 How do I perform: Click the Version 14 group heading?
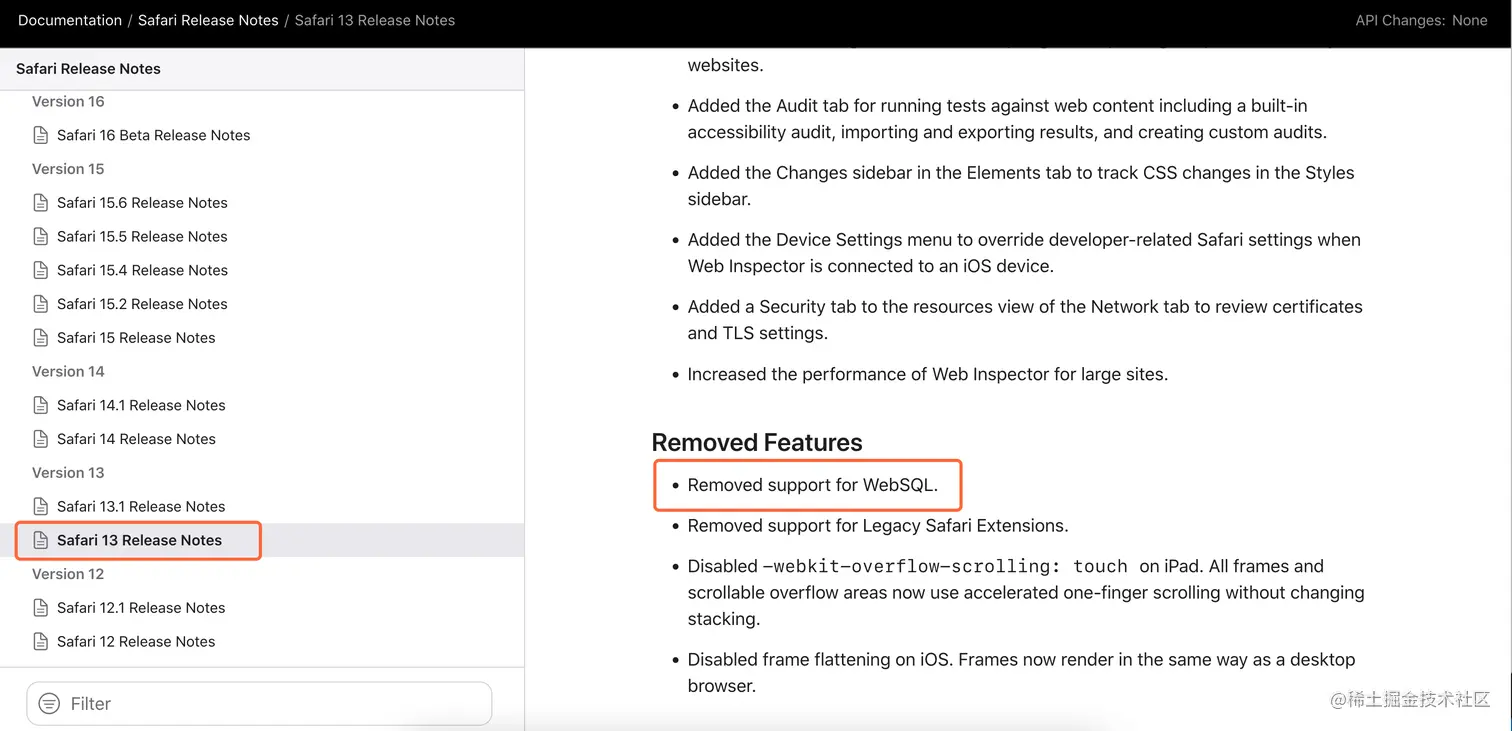pyautogui.click(x=68, y=371)
